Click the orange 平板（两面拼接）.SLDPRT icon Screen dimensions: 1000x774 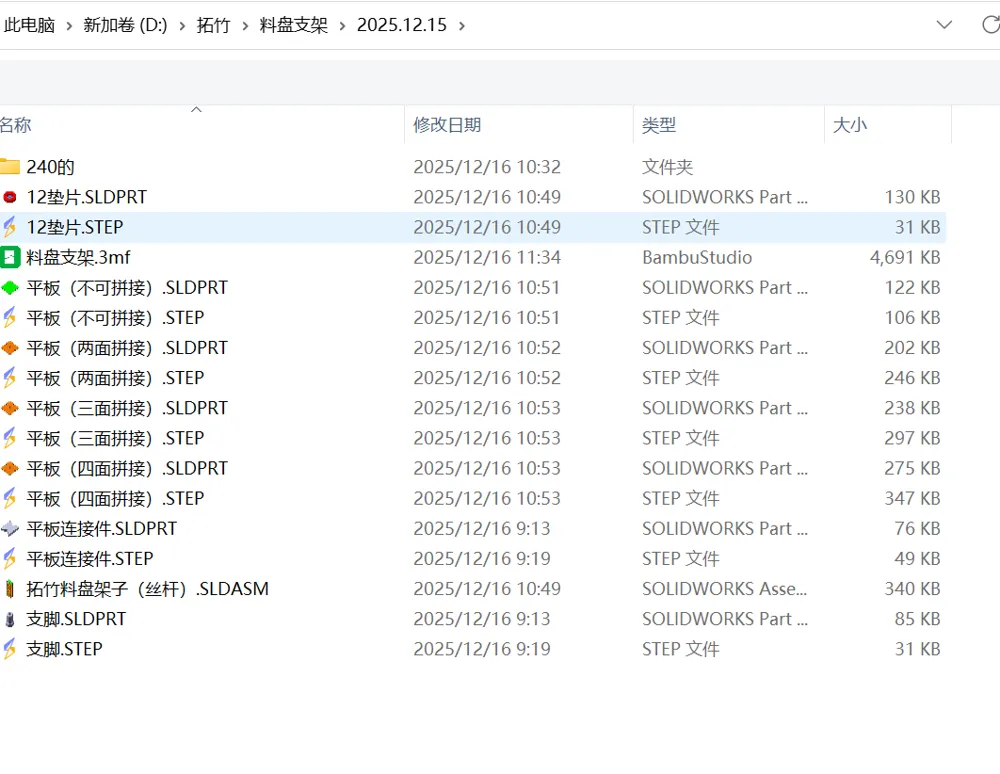coord(10,348)
